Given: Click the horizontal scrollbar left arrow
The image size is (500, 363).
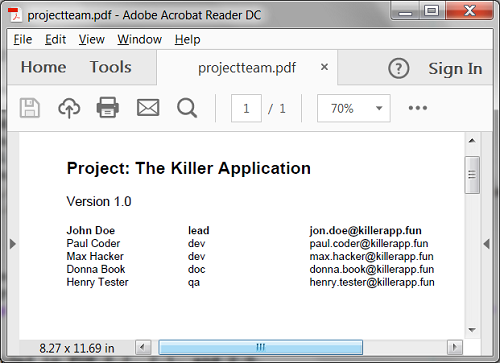Looking at the screenshot, I should click(143, 348).
